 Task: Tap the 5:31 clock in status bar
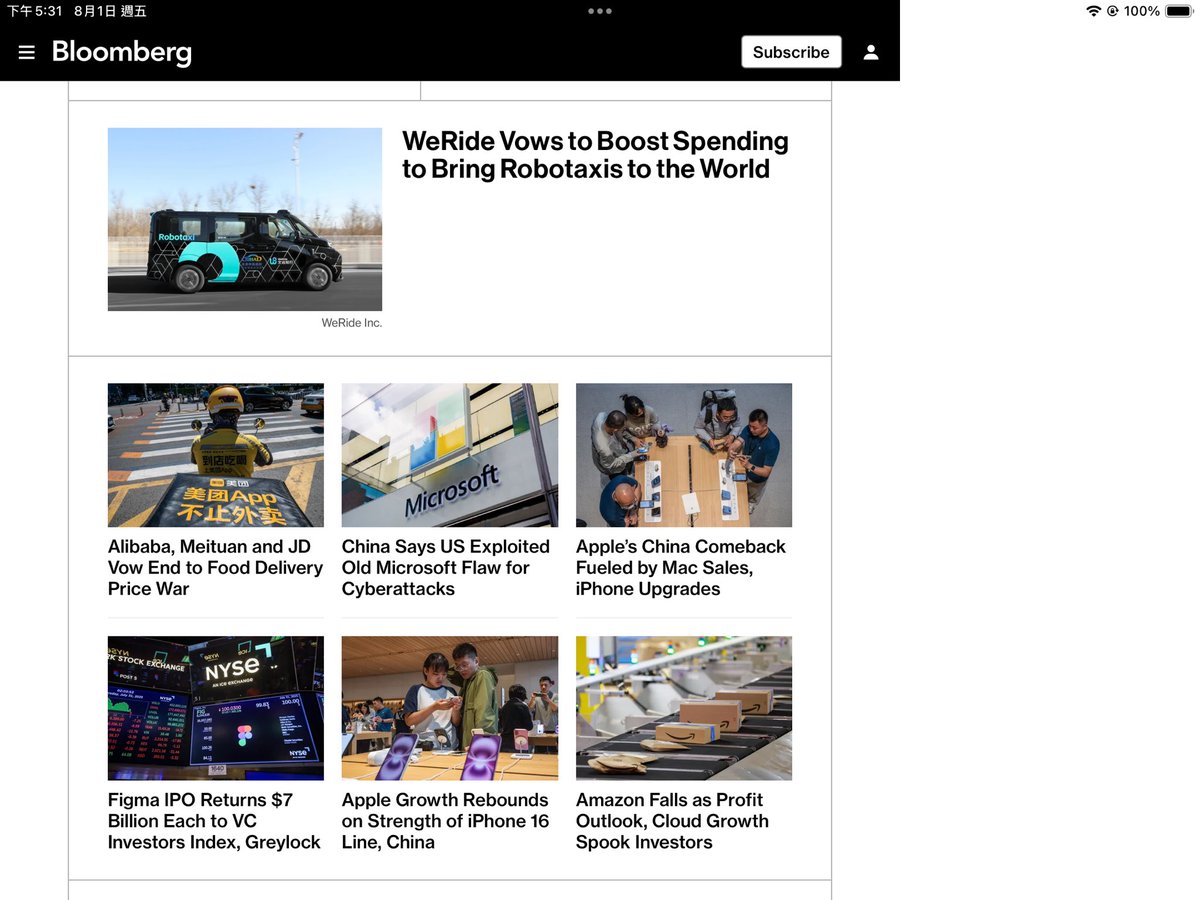[x=36, y=11]
